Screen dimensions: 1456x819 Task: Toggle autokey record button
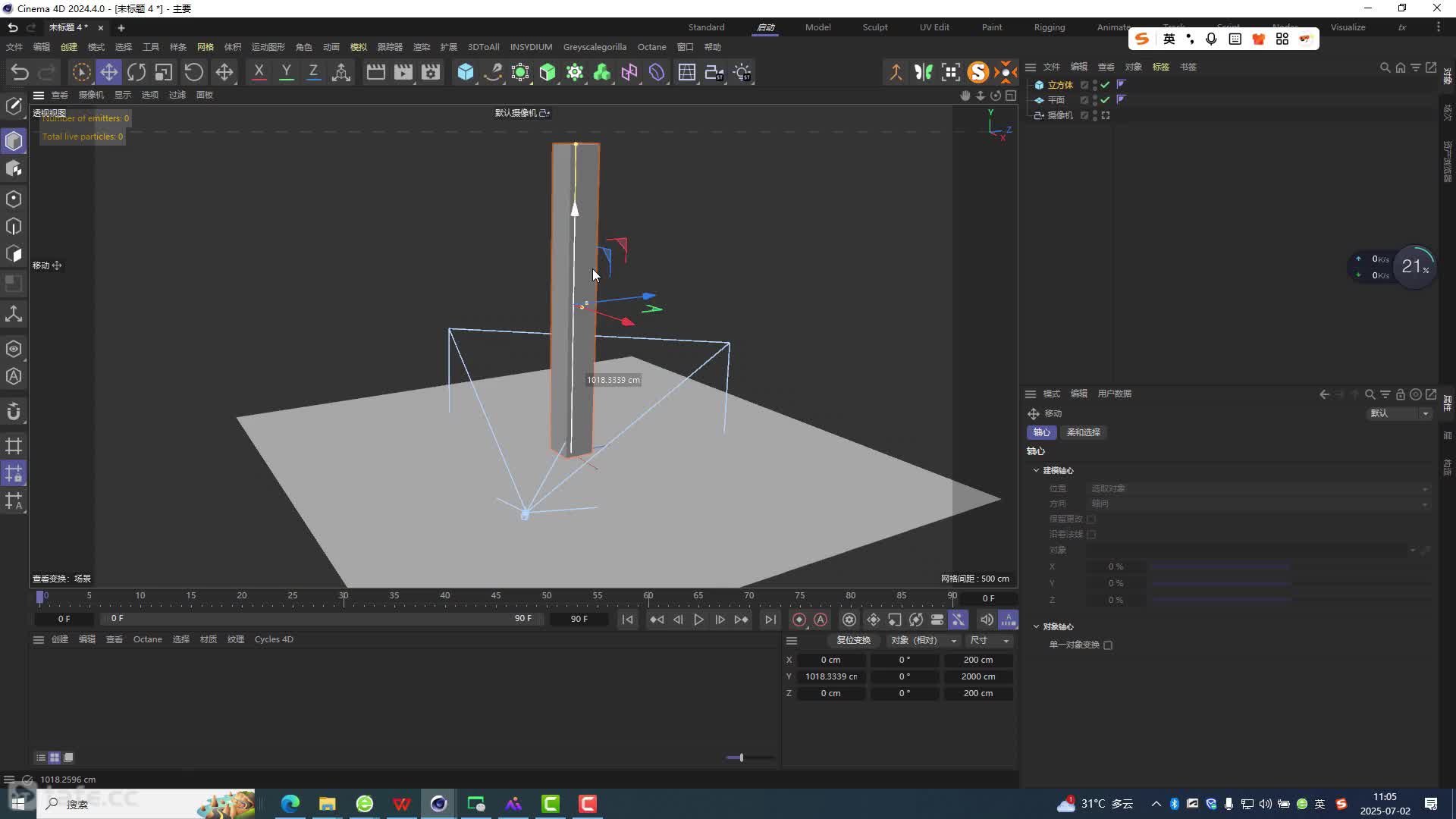[821, 620]
